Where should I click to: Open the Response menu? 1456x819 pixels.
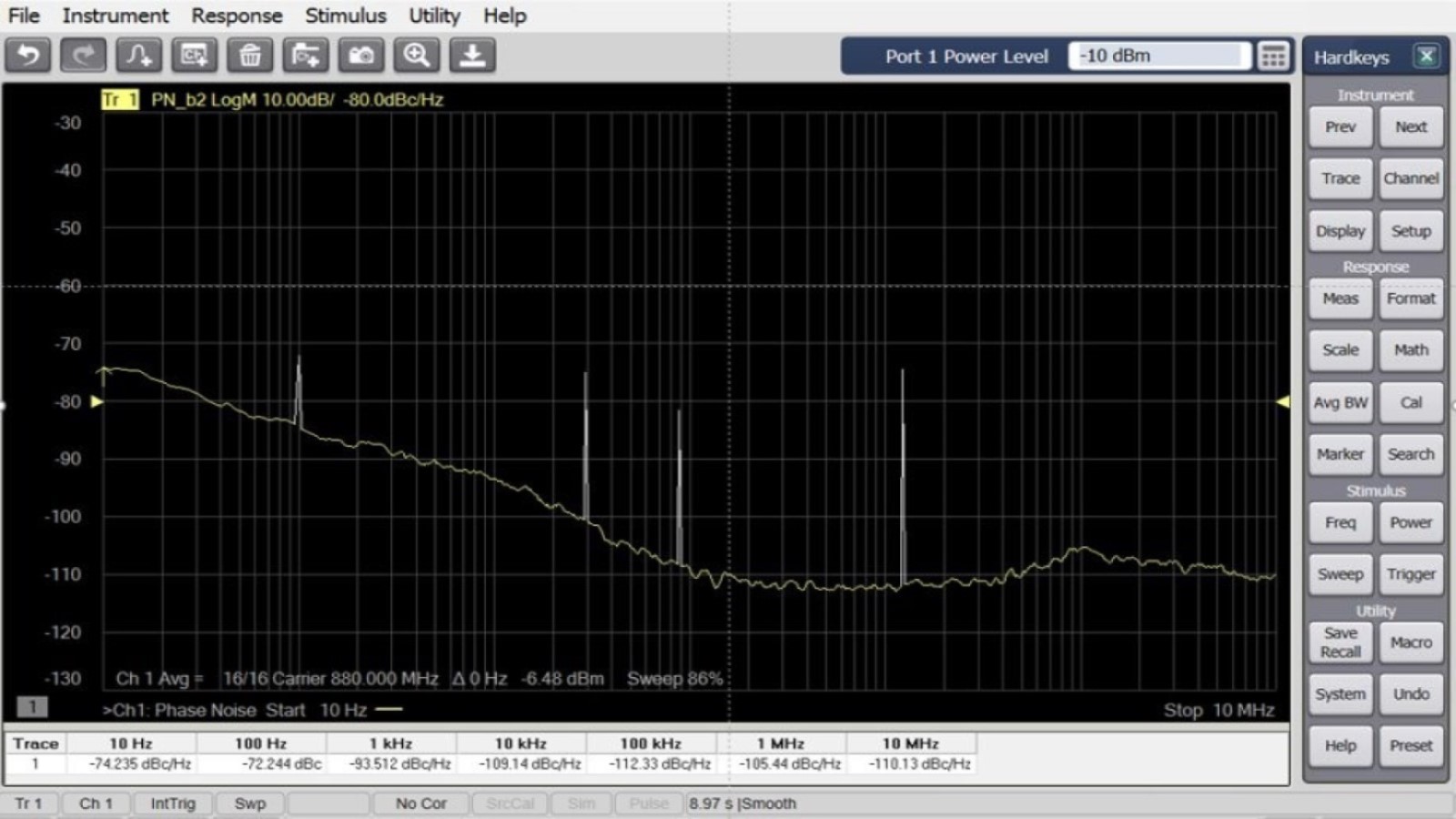(238, 15)
